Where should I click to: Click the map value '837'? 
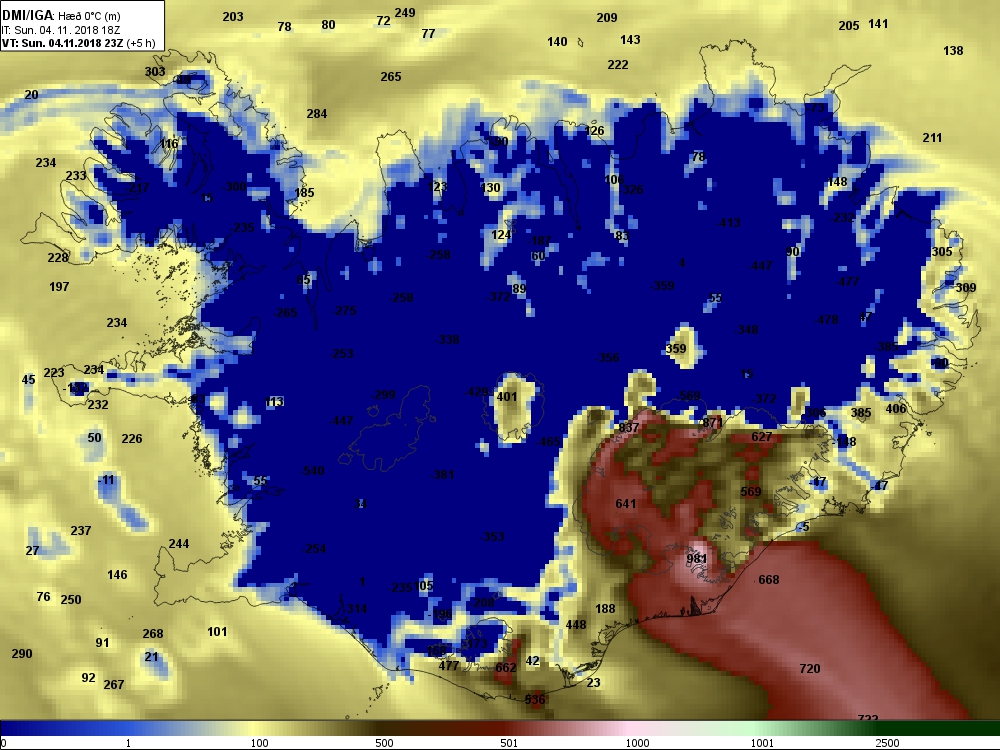[x=629, y=427]
